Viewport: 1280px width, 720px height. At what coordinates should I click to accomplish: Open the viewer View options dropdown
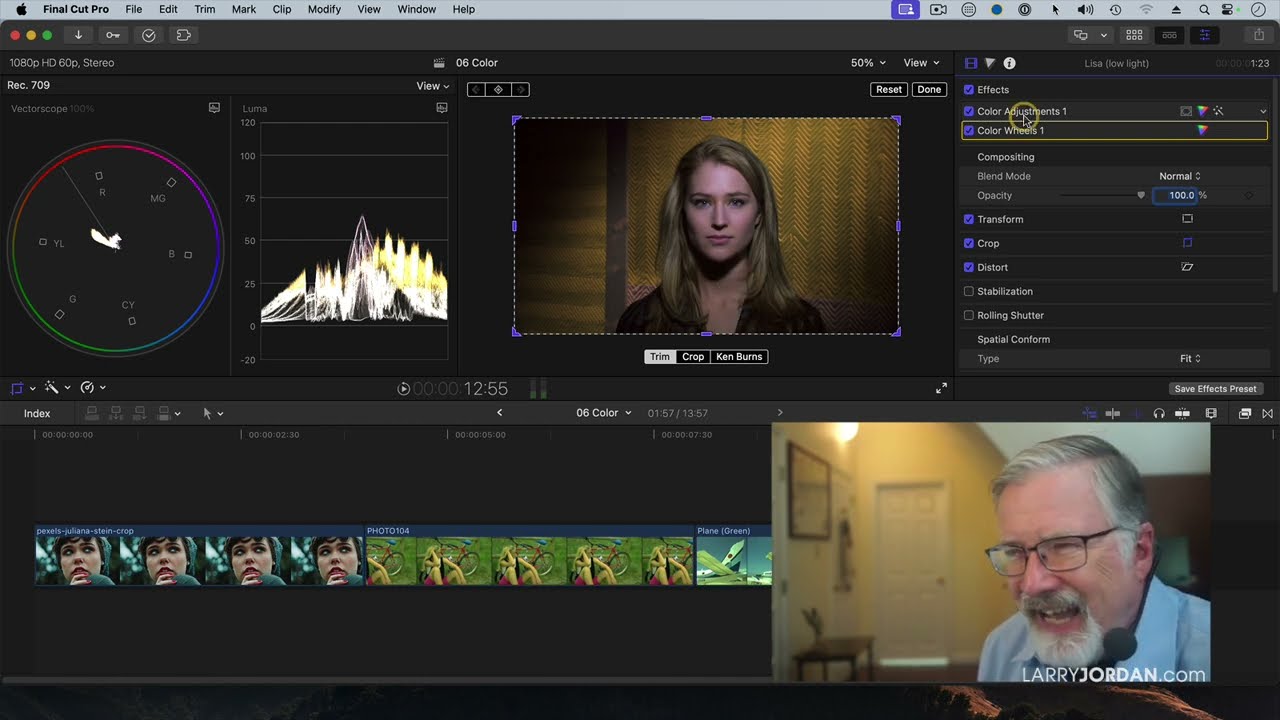(921, 63)
